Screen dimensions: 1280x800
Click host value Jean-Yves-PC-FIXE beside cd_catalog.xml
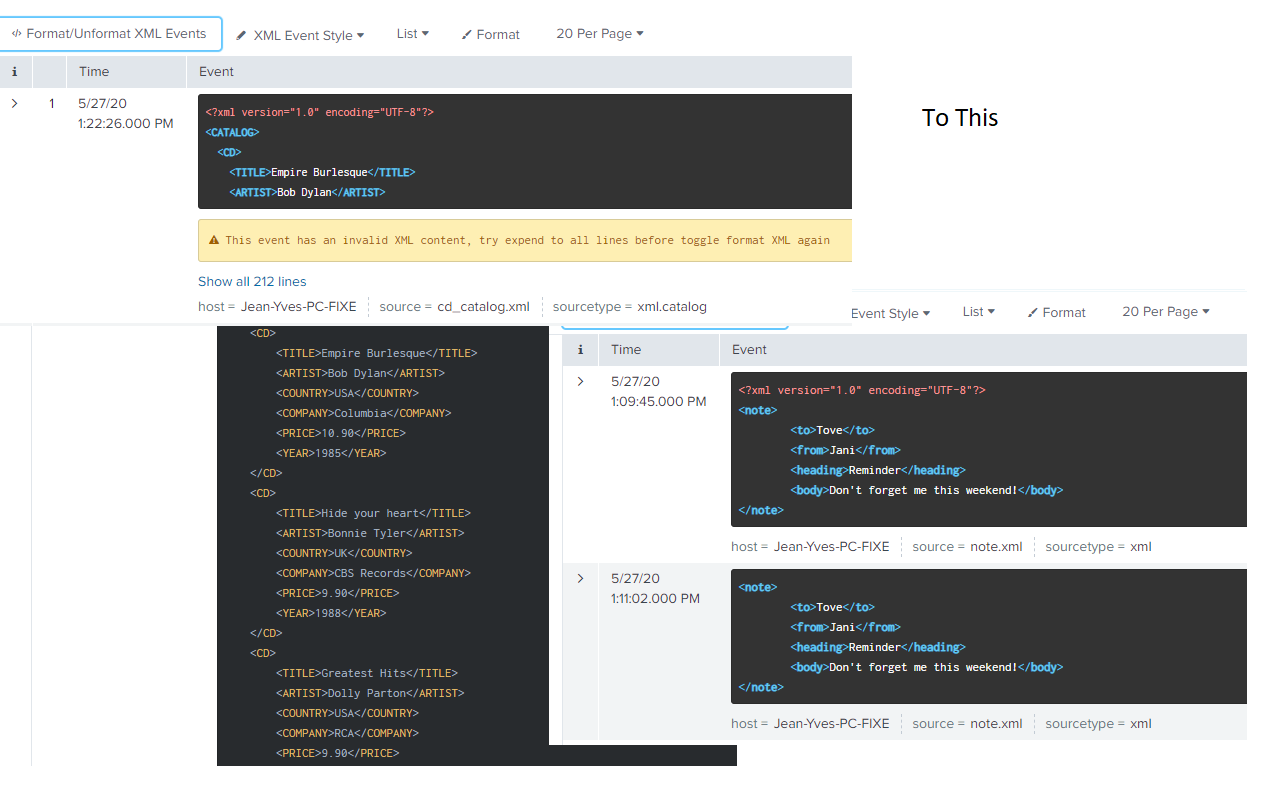tap(298, 307)
